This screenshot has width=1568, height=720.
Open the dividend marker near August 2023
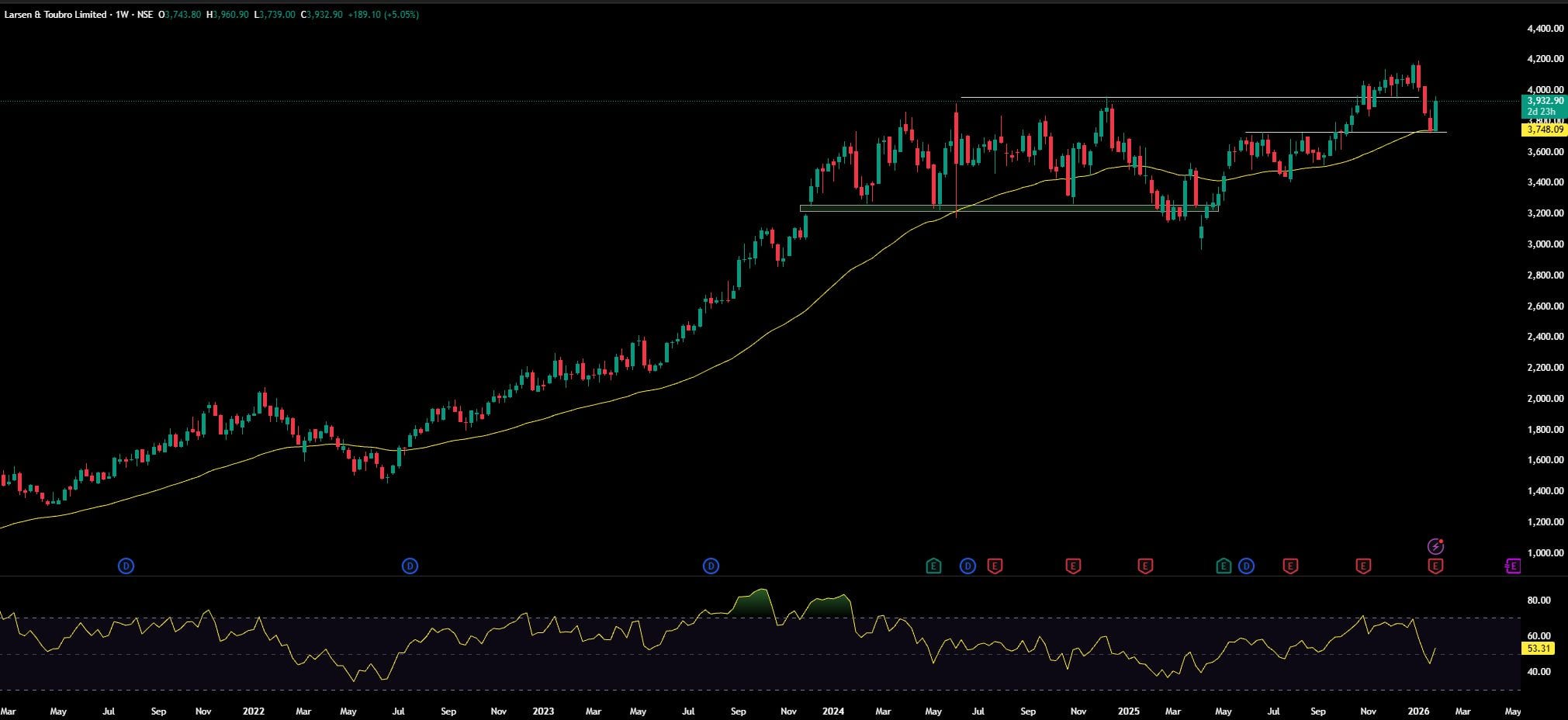711,566
